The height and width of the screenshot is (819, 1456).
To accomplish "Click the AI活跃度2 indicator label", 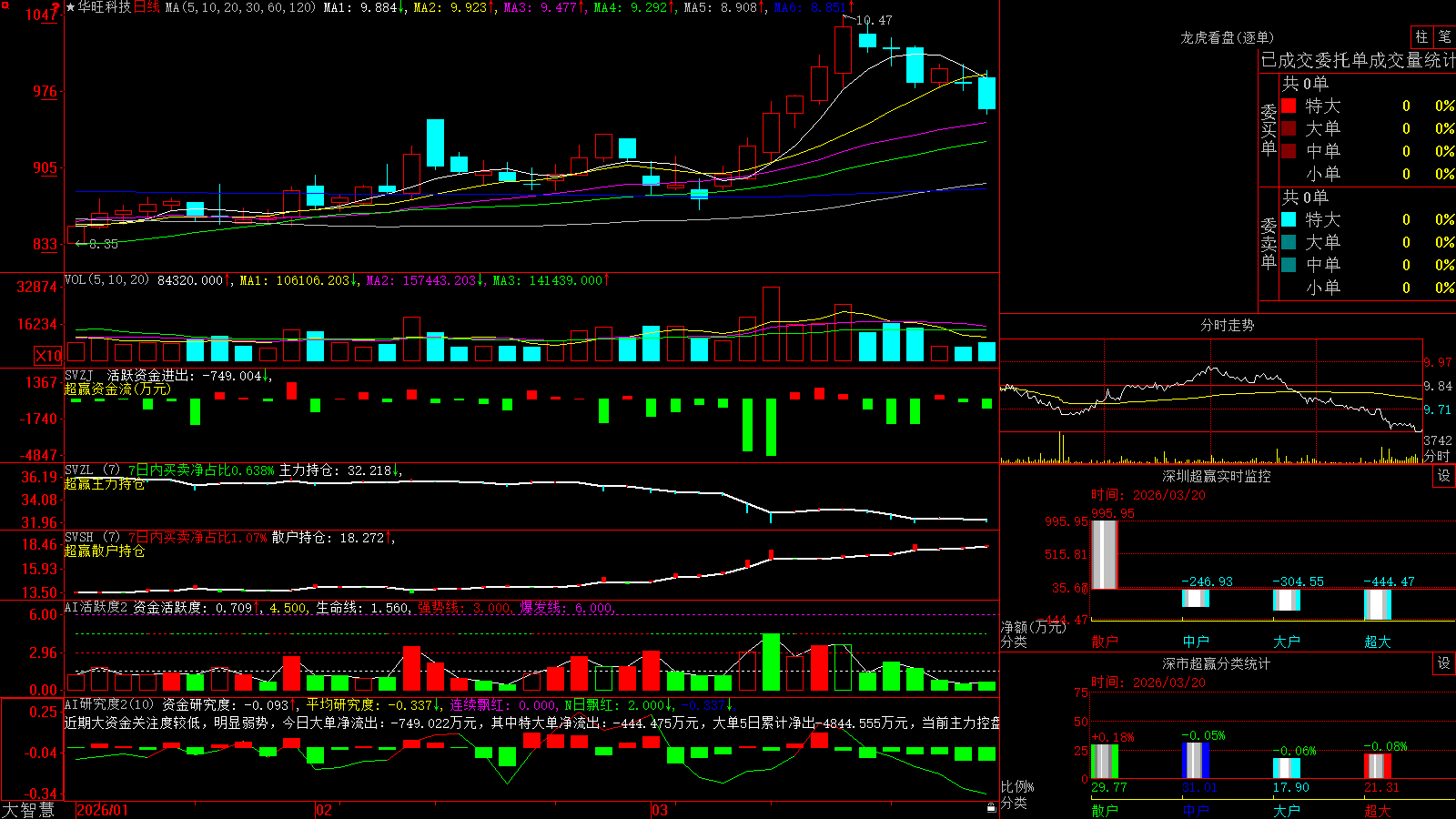I will click(x=96, y=608).
